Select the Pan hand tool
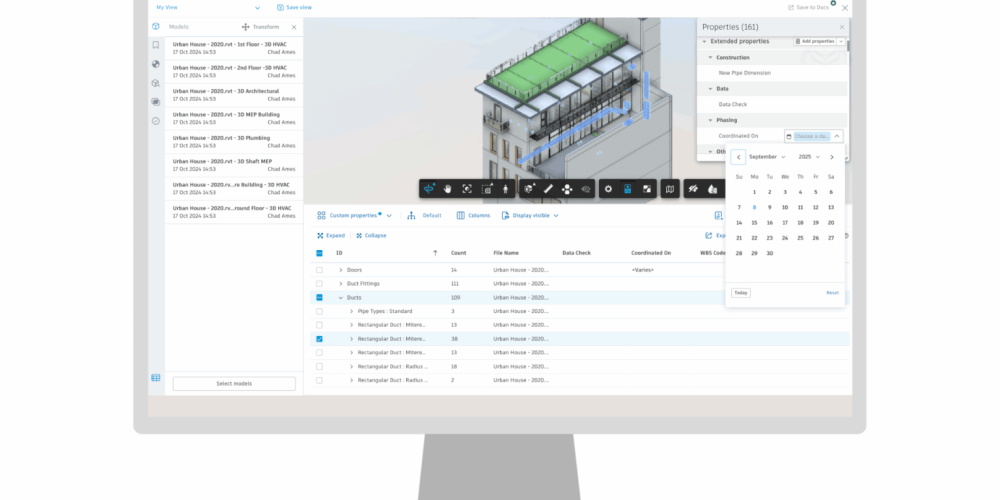The width and height of the screenshot is (1000, 500). point(448,189)
